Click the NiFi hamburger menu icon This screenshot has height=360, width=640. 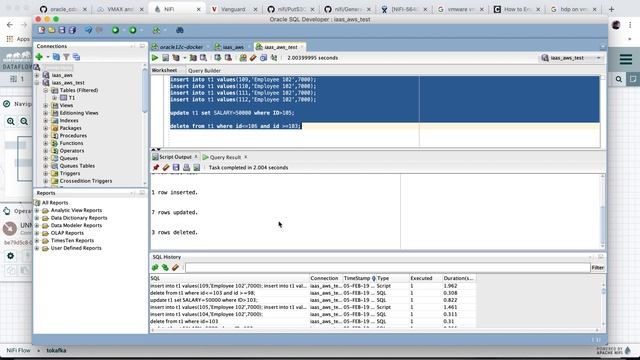pos(626,59)
